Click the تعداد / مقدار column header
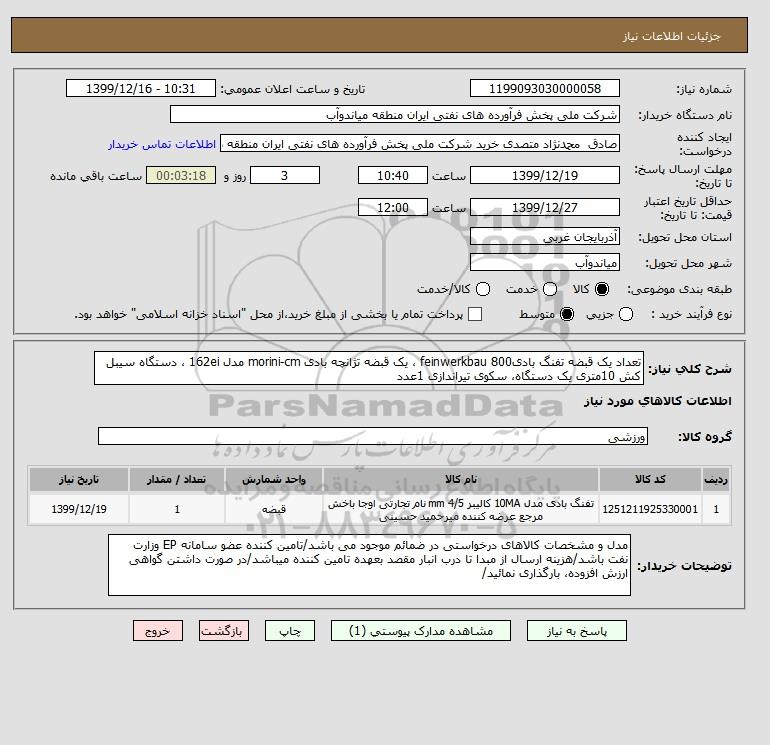 (177, 479)
